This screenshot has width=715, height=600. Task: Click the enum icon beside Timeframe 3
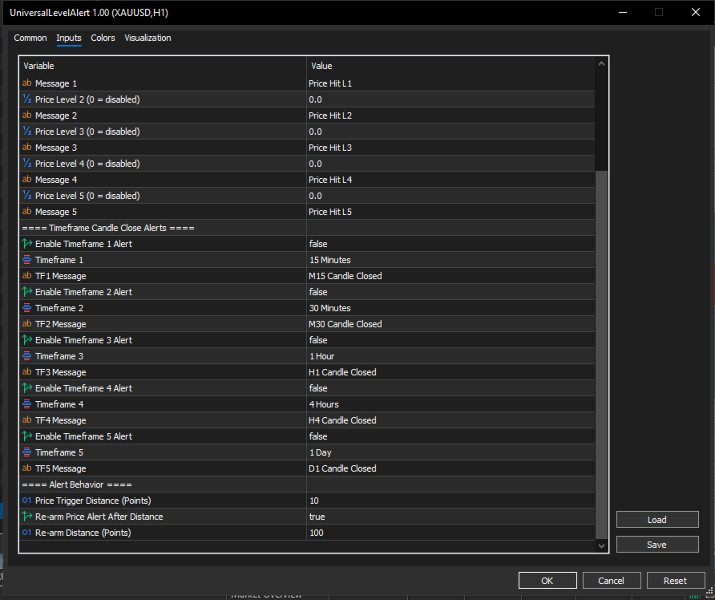[x=27, y=356]
